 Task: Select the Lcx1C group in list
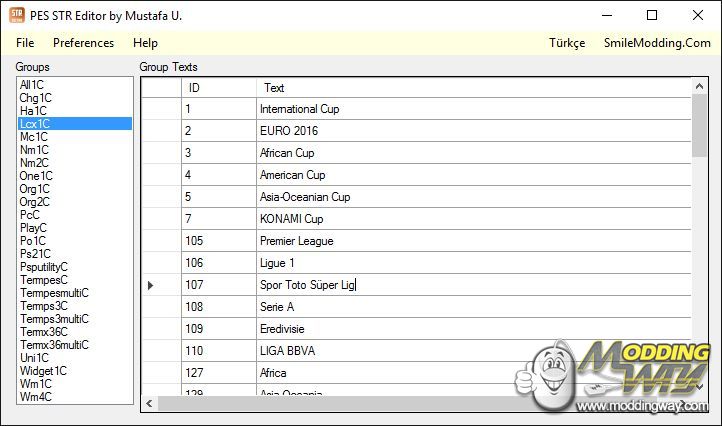click(34, 124)
